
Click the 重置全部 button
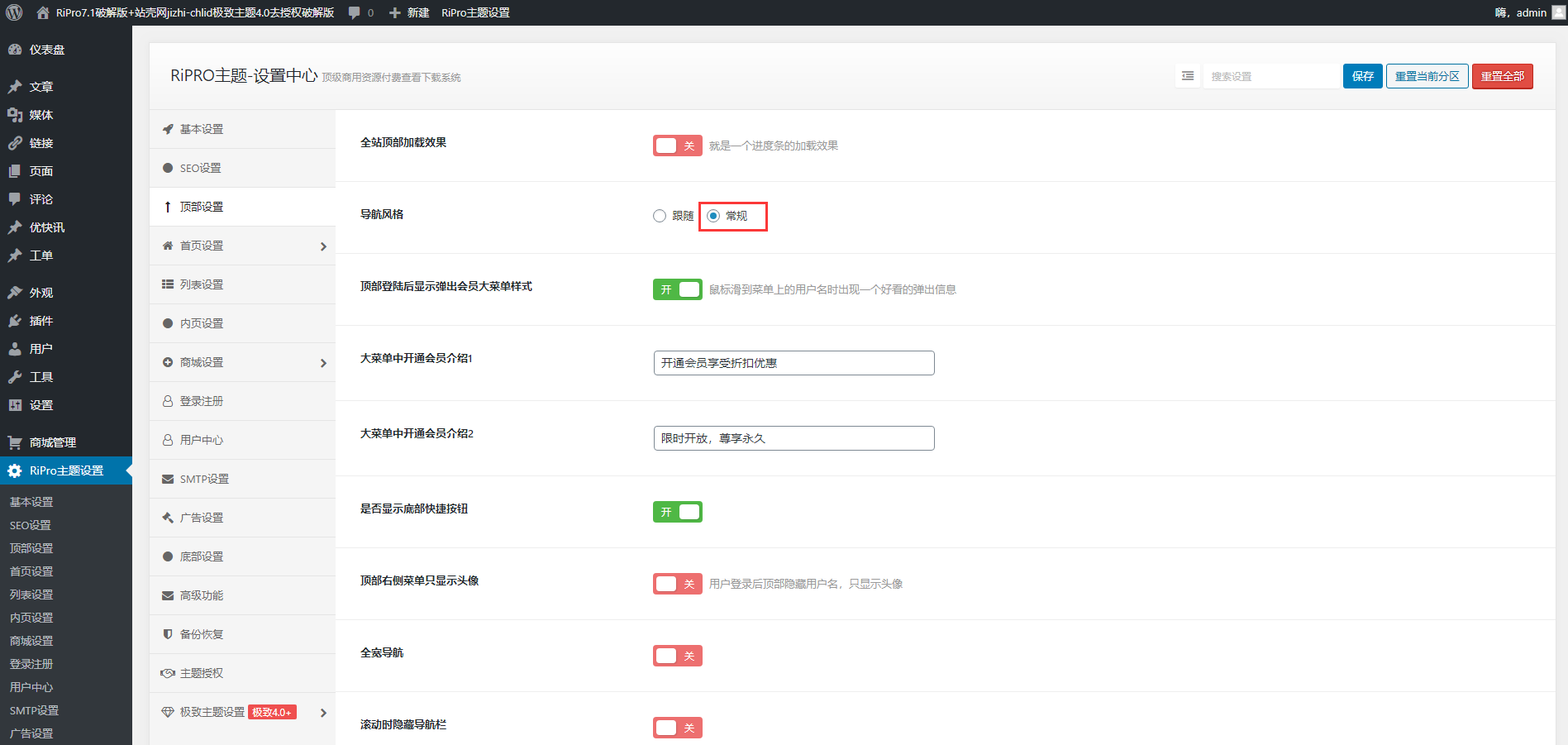(x=1502, y=75)
